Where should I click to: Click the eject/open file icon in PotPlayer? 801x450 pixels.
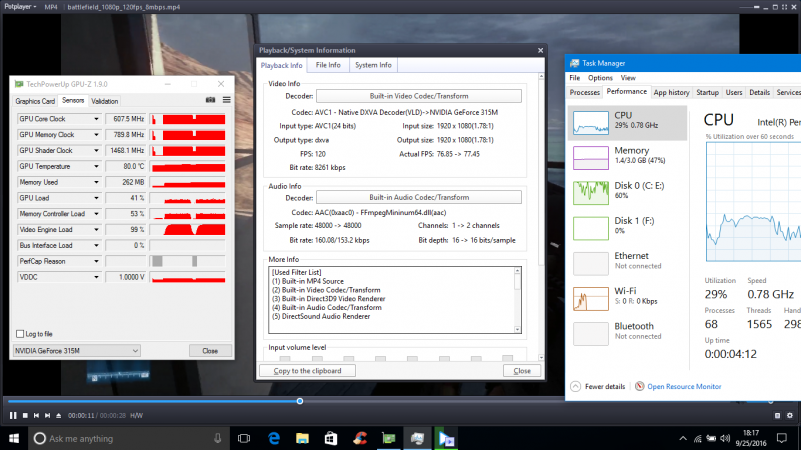point(59,416)
